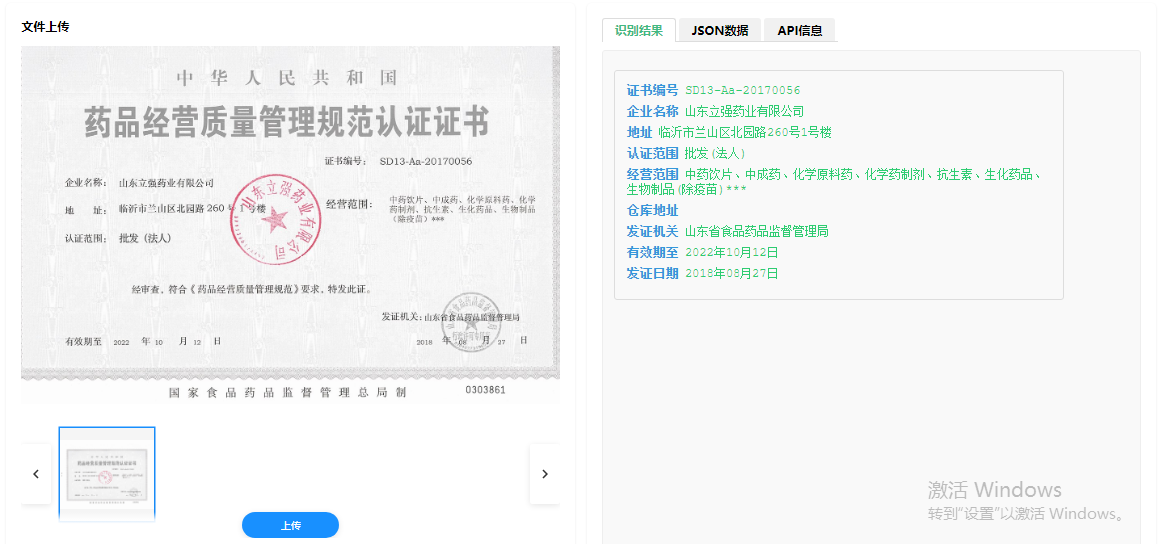The height and width of the screenshot is (544, 1161).
Task: Open the API信息 tab
Action: point(800,30)
